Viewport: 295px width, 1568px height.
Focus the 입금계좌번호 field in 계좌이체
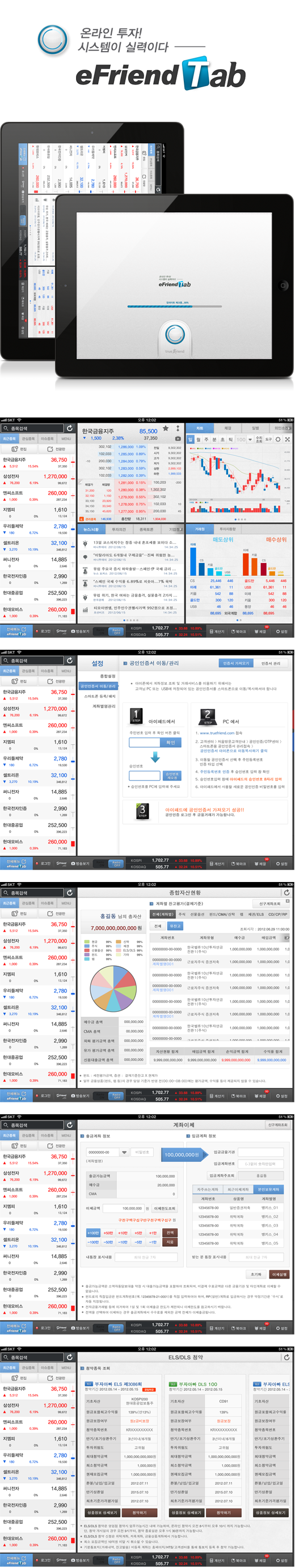click(260, 1164)
